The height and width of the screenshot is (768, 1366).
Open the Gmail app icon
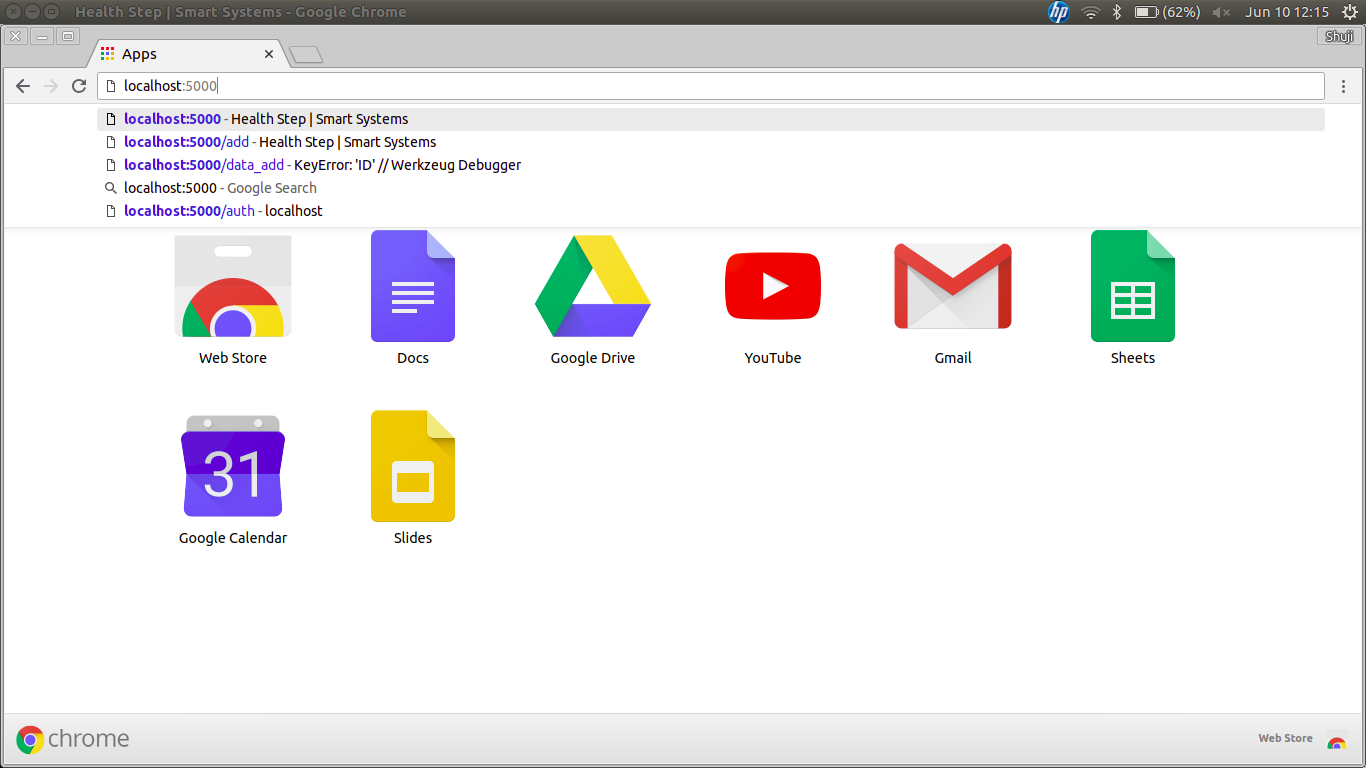[x=953, y=286]
